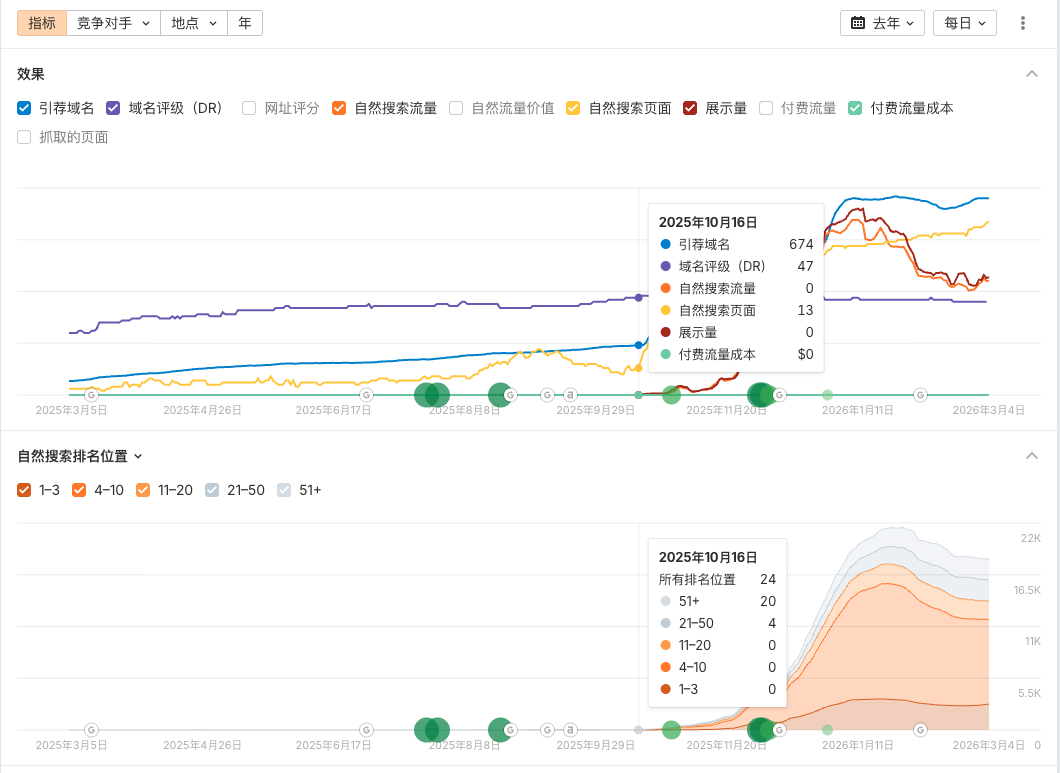Image resolution: width=1060 pixels, height=773 pixels.
Task: Toggle the 自然搜索流量 checkbox
Action: pos(339,108)
